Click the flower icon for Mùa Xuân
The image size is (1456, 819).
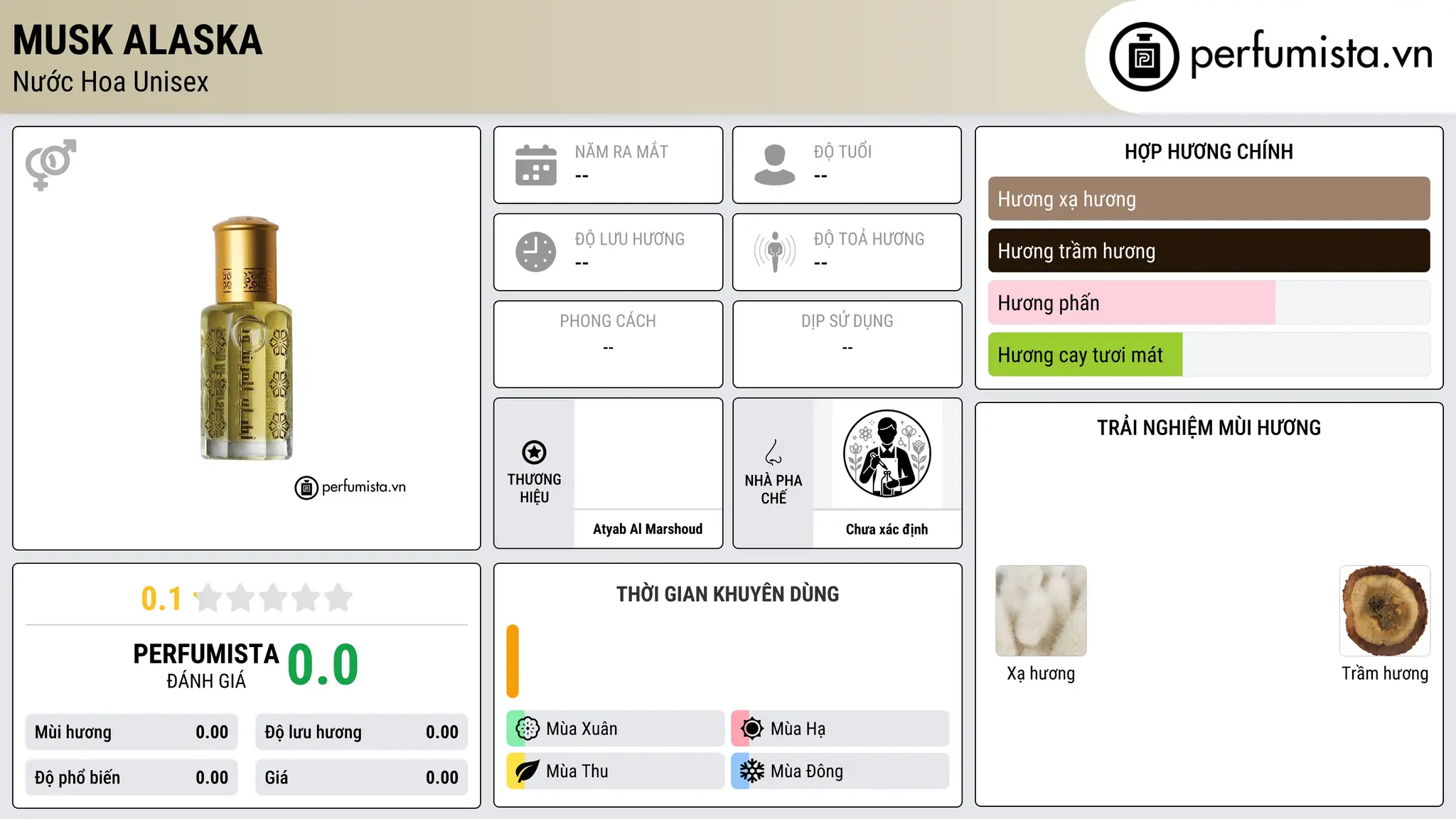point(528,729)
